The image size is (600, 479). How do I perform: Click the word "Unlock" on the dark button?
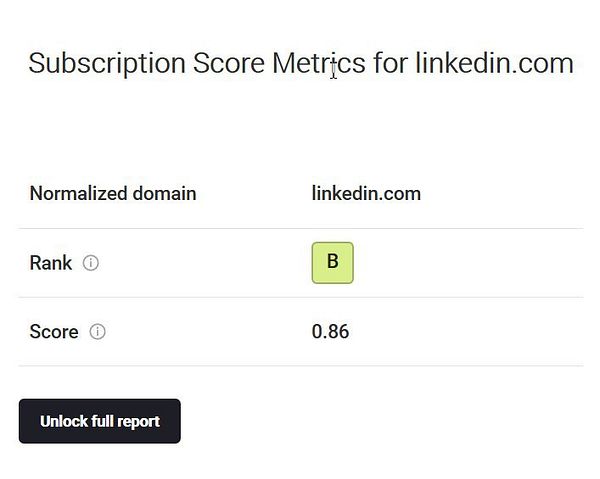pos(63,421)
